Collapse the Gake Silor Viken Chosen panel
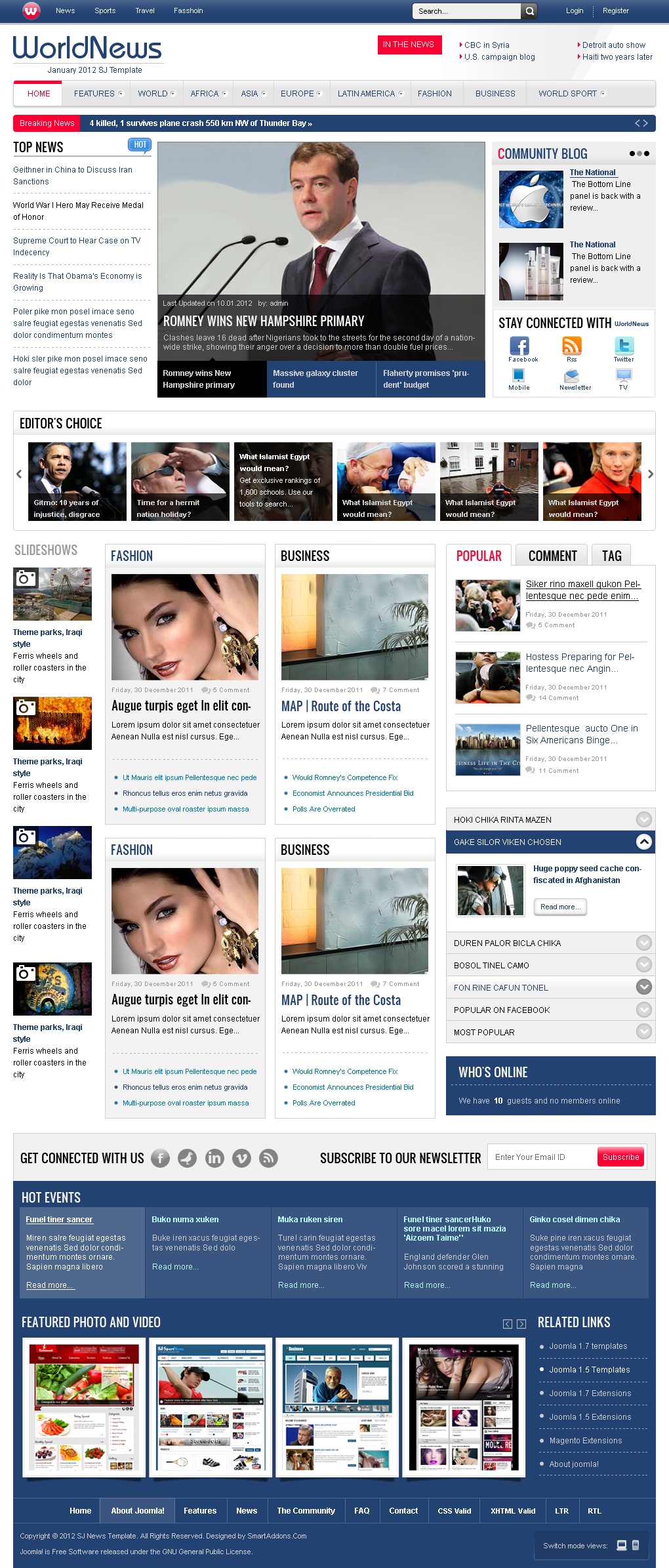 [644, 842]
